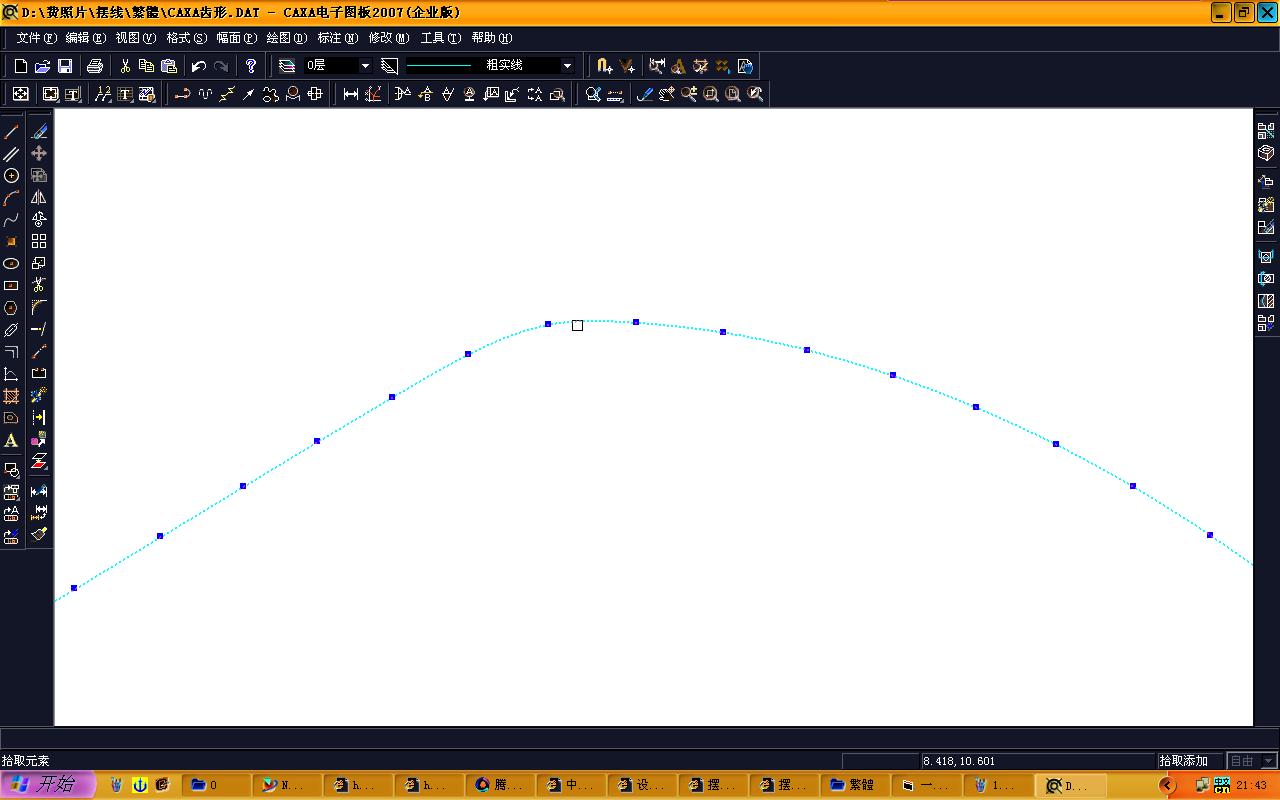Screen dimensions: 1280x800
Task: Click the Paste clipboard icon
Action: point(169,66)
